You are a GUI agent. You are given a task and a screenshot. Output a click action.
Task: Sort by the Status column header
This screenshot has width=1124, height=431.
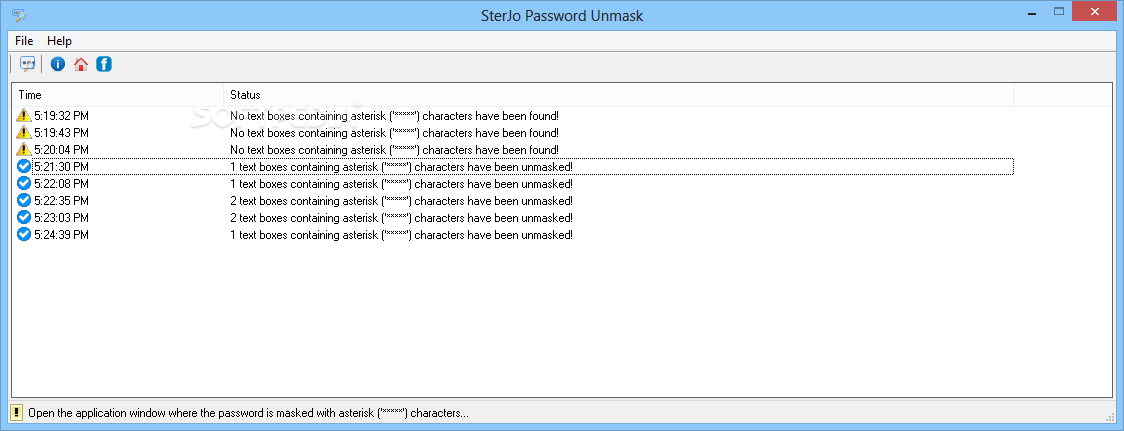pos(619,95)
